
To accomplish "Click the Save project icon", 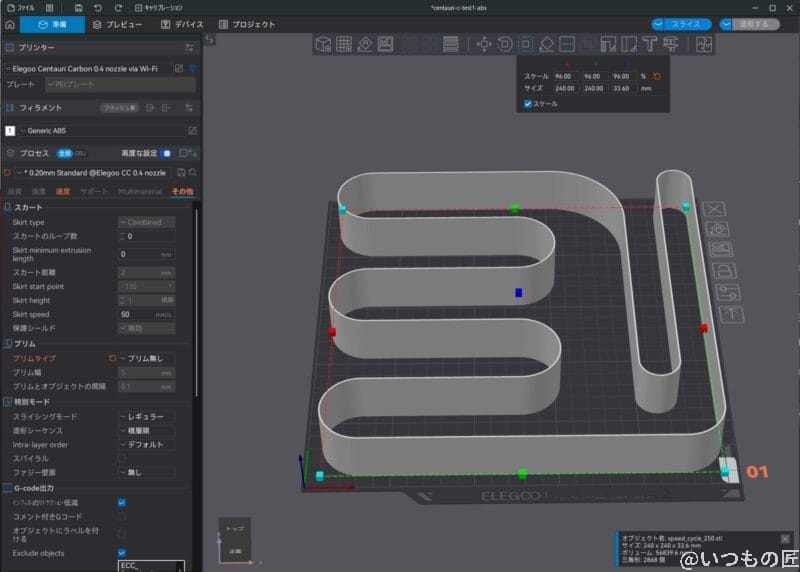I will [x=78, y=8].
